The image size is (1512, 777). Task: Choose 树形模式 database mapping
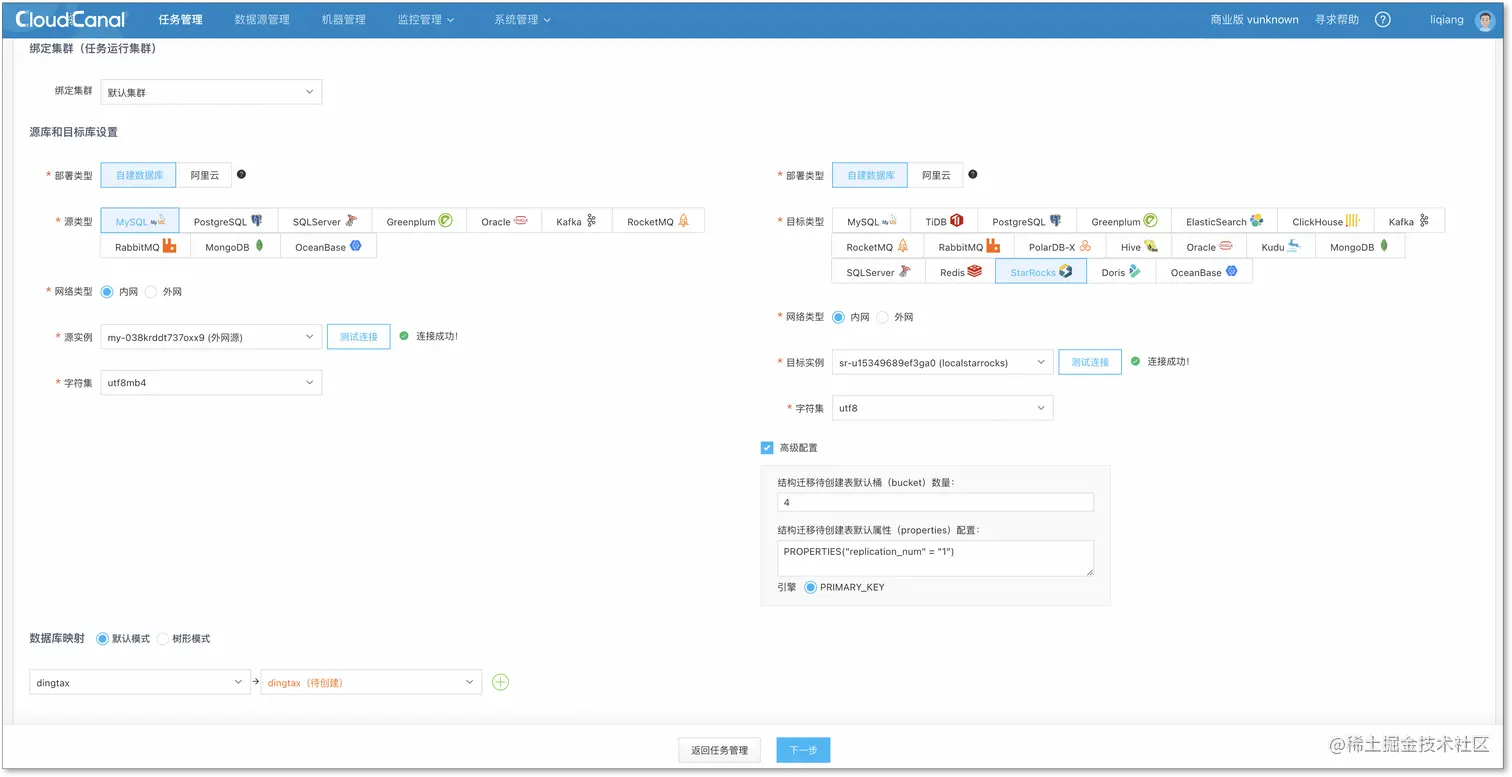(x=163, y=638)
